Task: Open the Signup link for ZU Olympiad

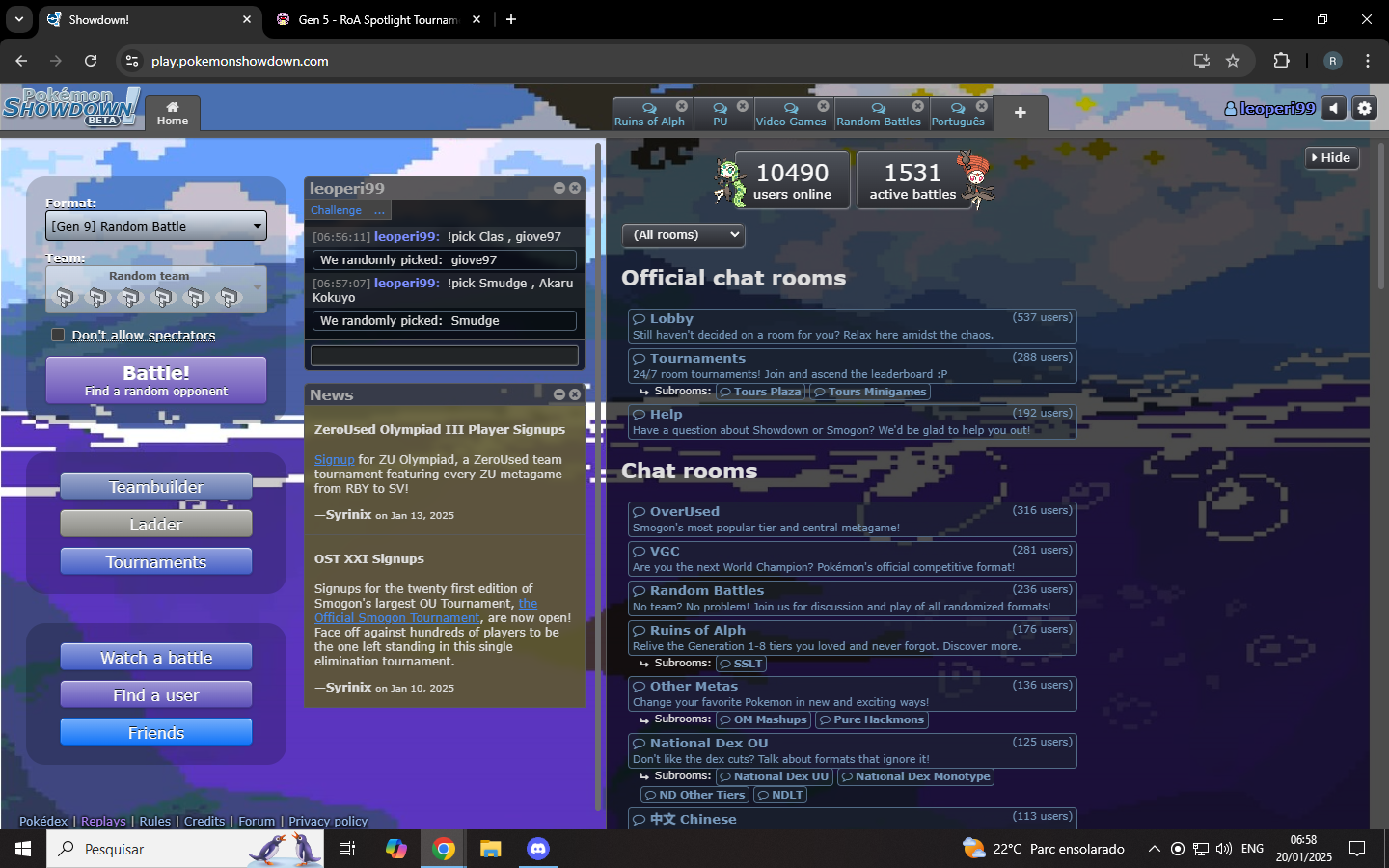Action: pyautogui.click(x=334, y=460)
